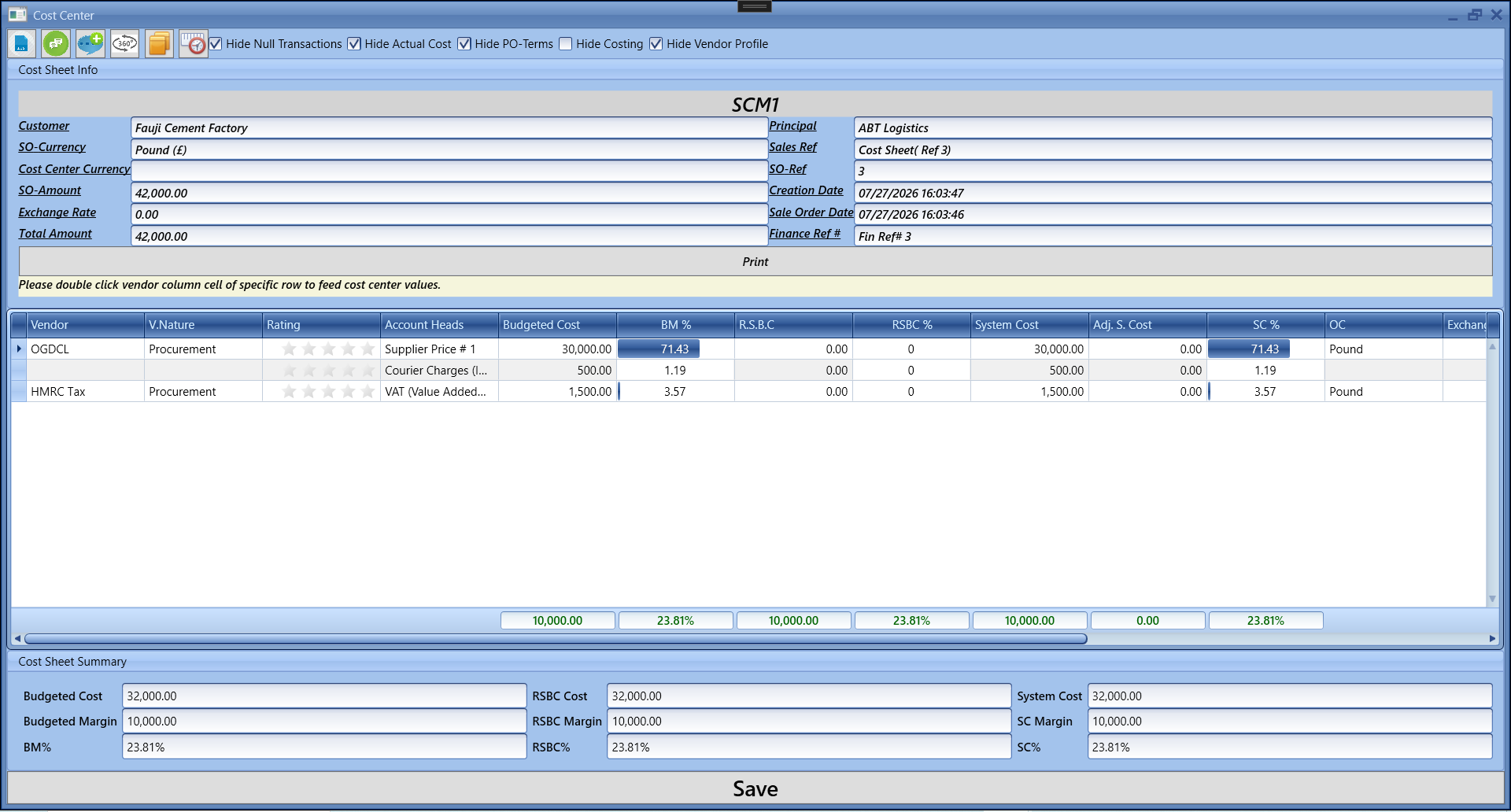Image resolution: width=1511 pixels, height=812 pixels.
Task: Restore down the Cost Center window
Action: (x=1474, y=15)
